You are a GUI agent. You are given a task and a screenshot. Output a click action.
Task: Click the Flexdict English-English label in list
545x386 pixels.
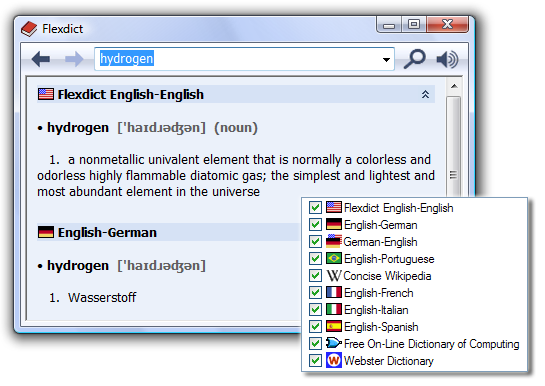click(x=399, y=208)
